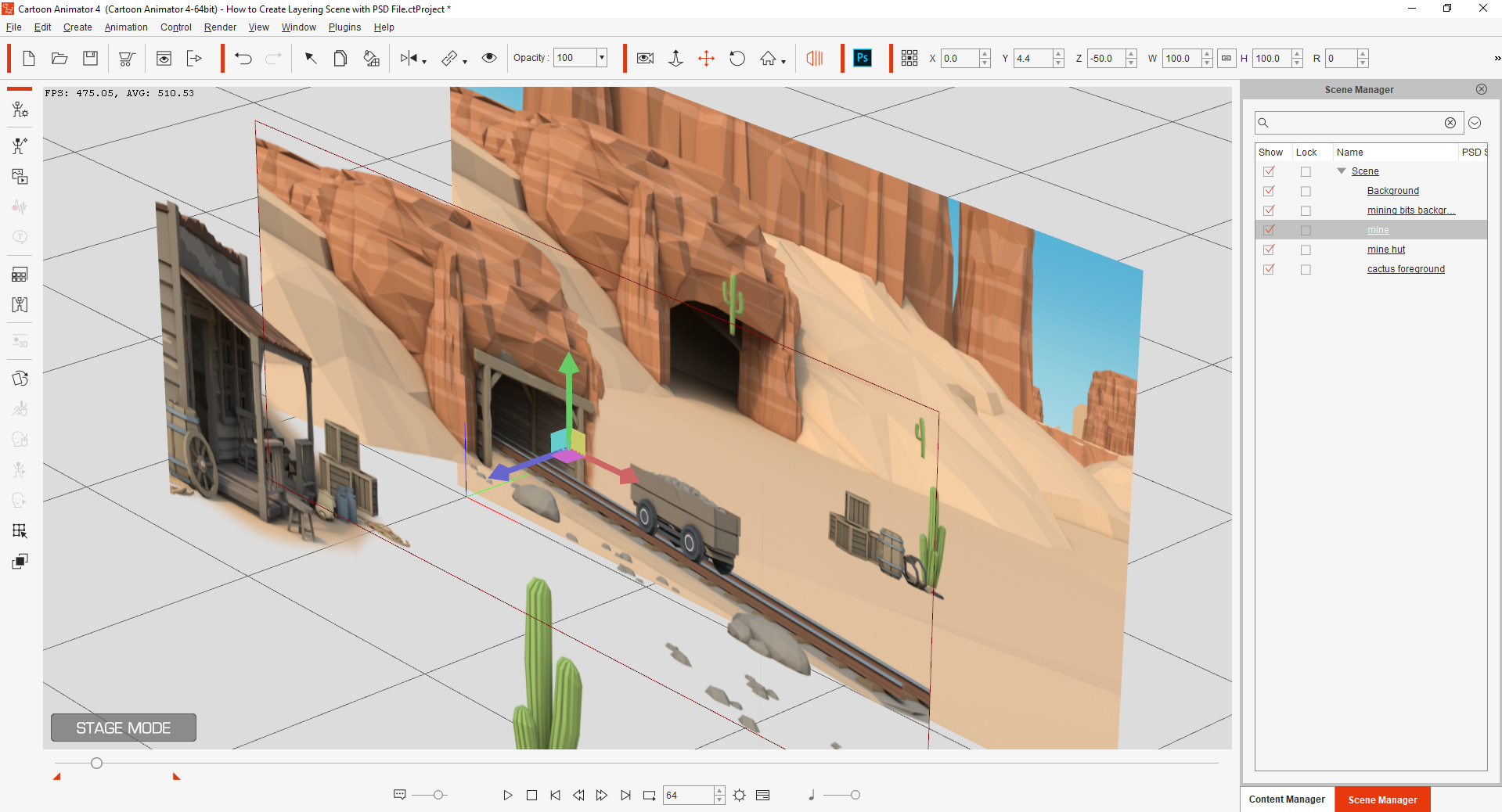Click the Photoshop (Ps) launch icon
Viewport: 1502px width, 812px height.
pos(862,58)
